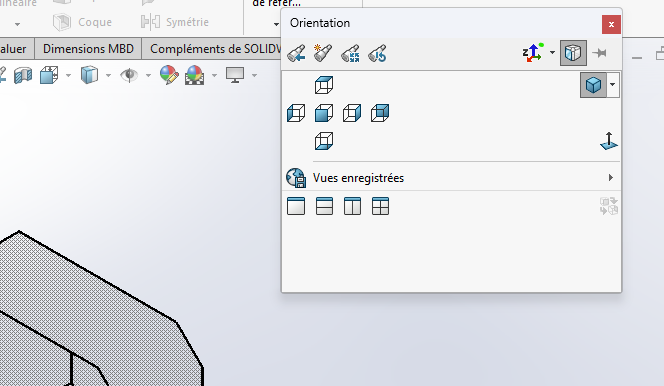Click the Coque shell tool

pos(83,22)
